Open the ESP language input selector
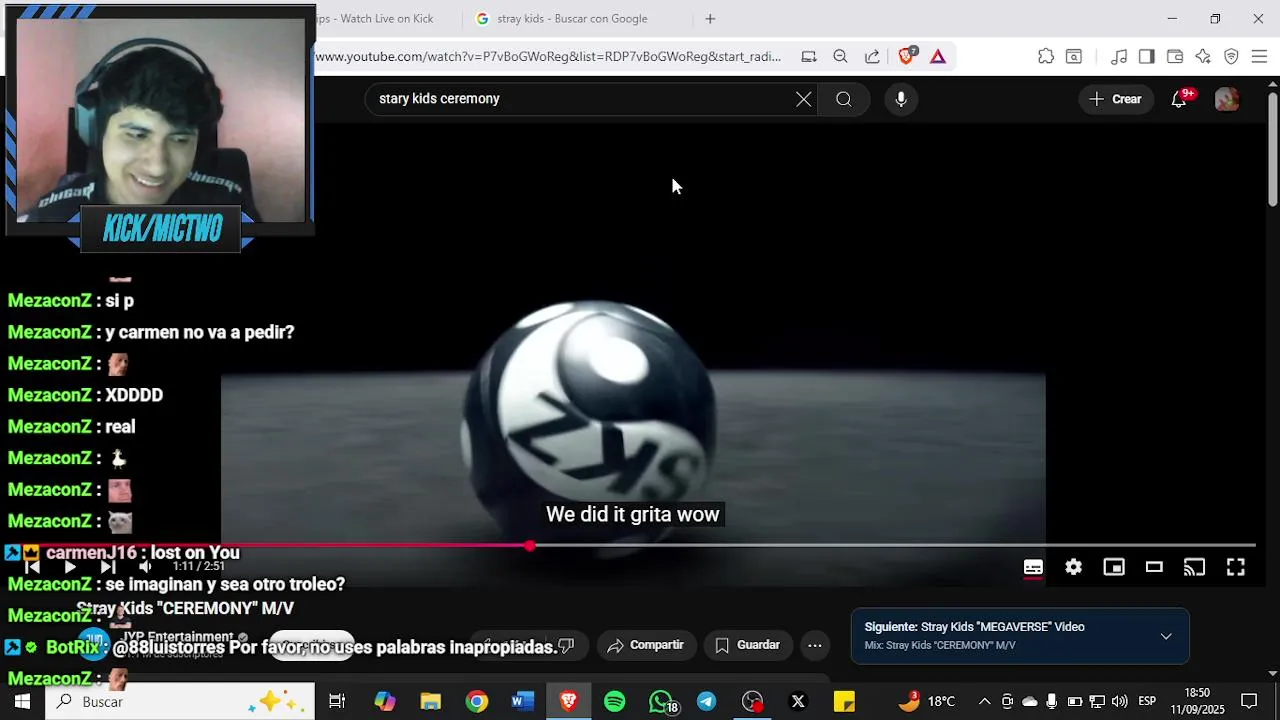Viewport: 1280px width, 720px height. (x=1147, y=701)
